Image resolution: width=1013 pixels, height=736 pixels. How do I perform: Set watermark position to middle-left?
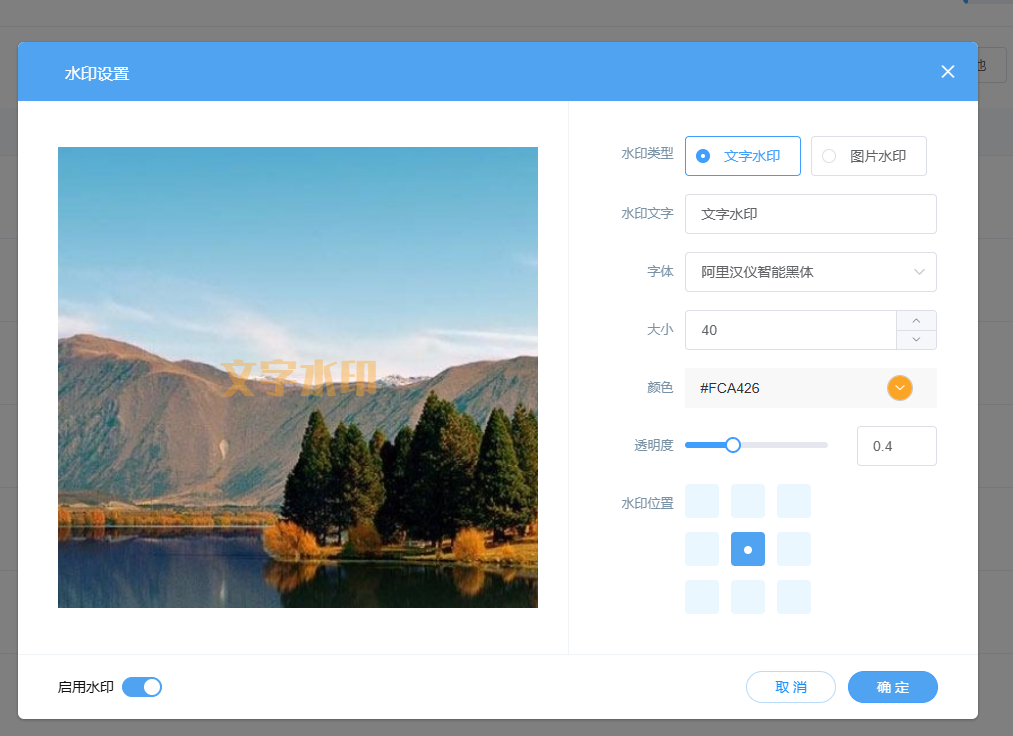pyautogui.click(x=702, y=549)
